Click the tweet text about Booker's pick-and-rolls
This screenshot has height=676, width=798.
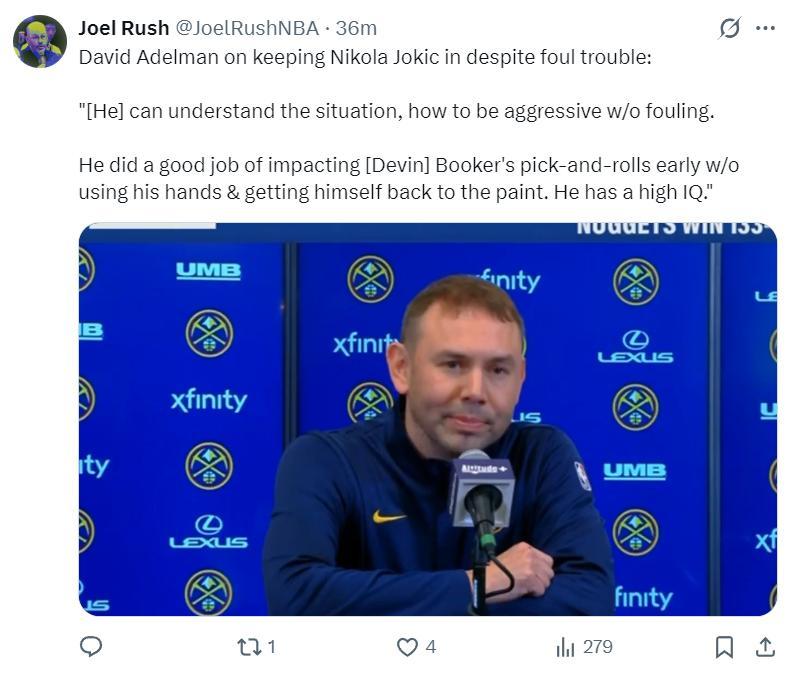[x=408, y=178]
